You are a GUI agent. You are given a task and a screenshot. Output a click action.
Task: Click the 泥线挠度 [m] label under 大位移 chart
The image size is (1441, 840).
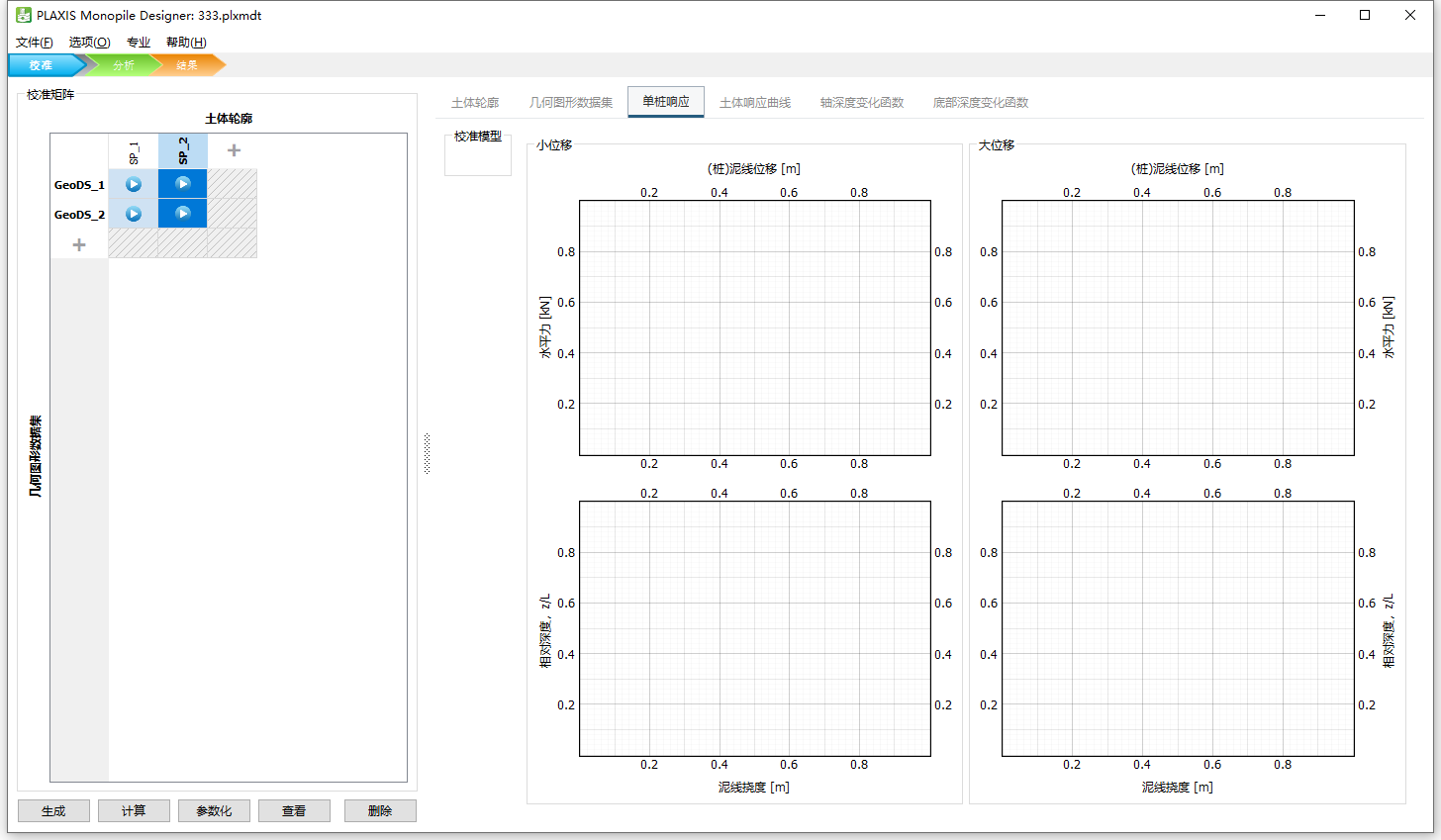coord(1178,788)
